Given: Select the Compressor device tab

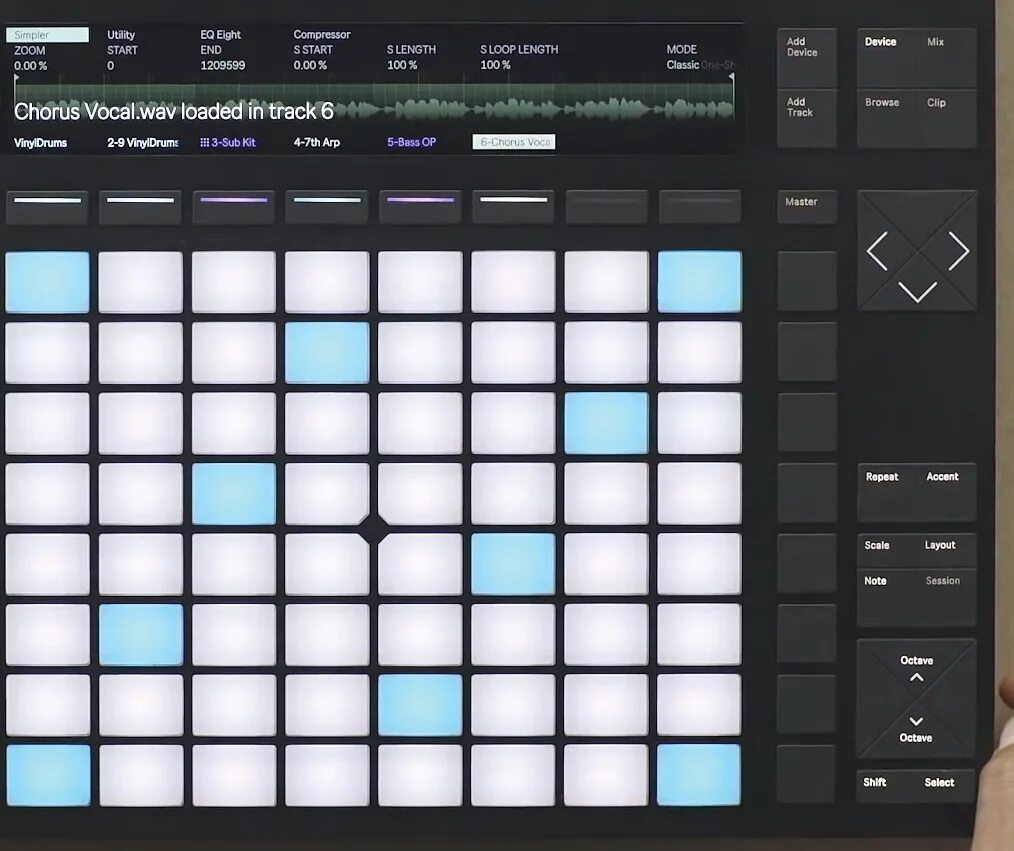Looking at the screenshot, I should coord(322,34).
